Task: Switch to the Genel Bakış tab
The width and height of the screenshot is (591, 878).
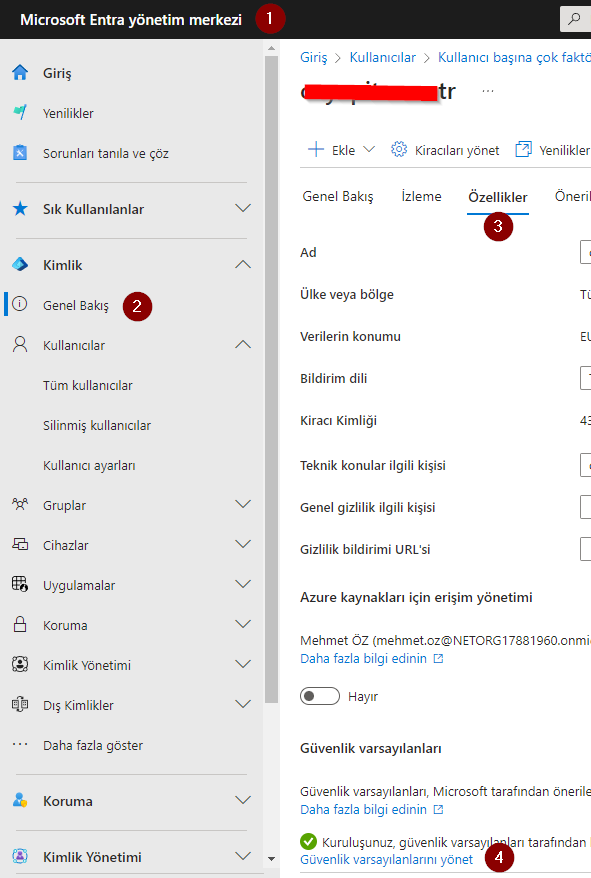Action: pos(338,197)
